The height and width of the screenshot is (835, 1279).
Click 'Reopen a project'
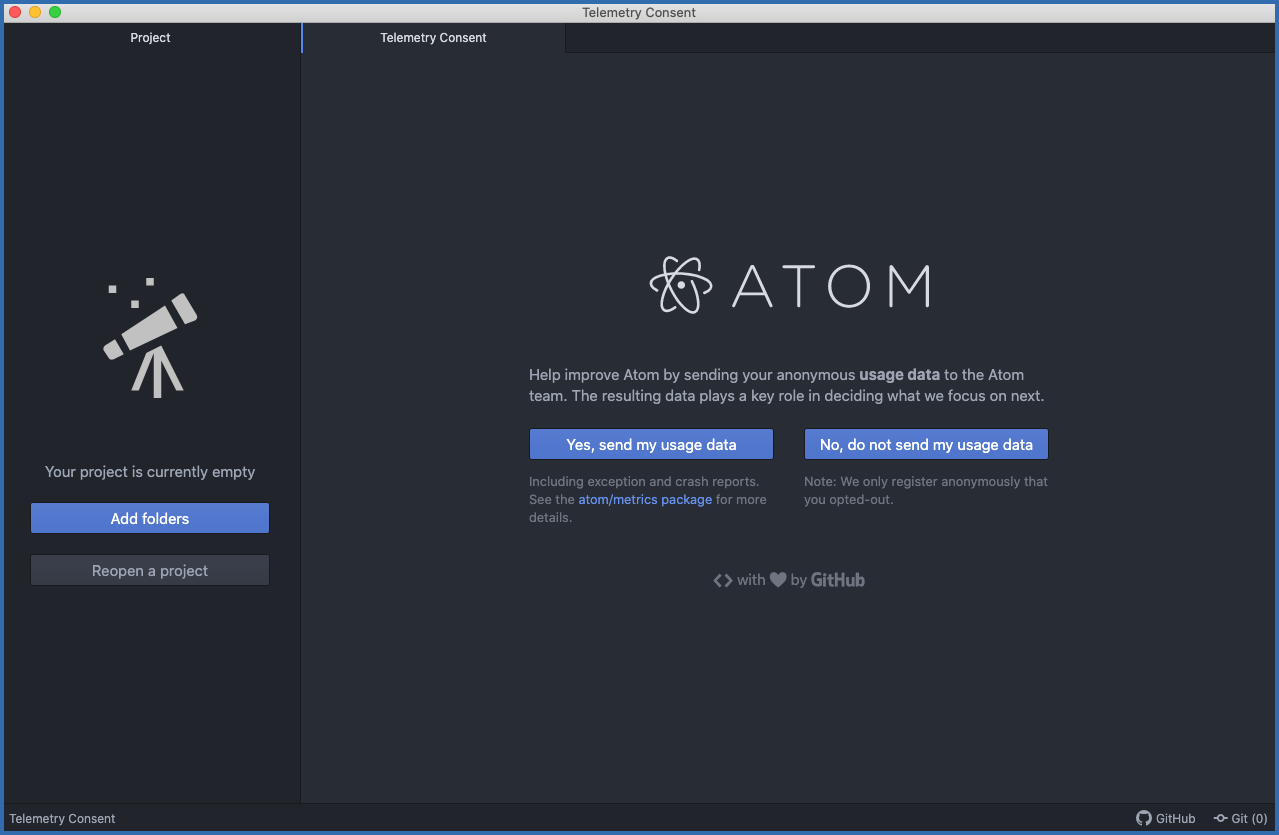tap(149, 570)
